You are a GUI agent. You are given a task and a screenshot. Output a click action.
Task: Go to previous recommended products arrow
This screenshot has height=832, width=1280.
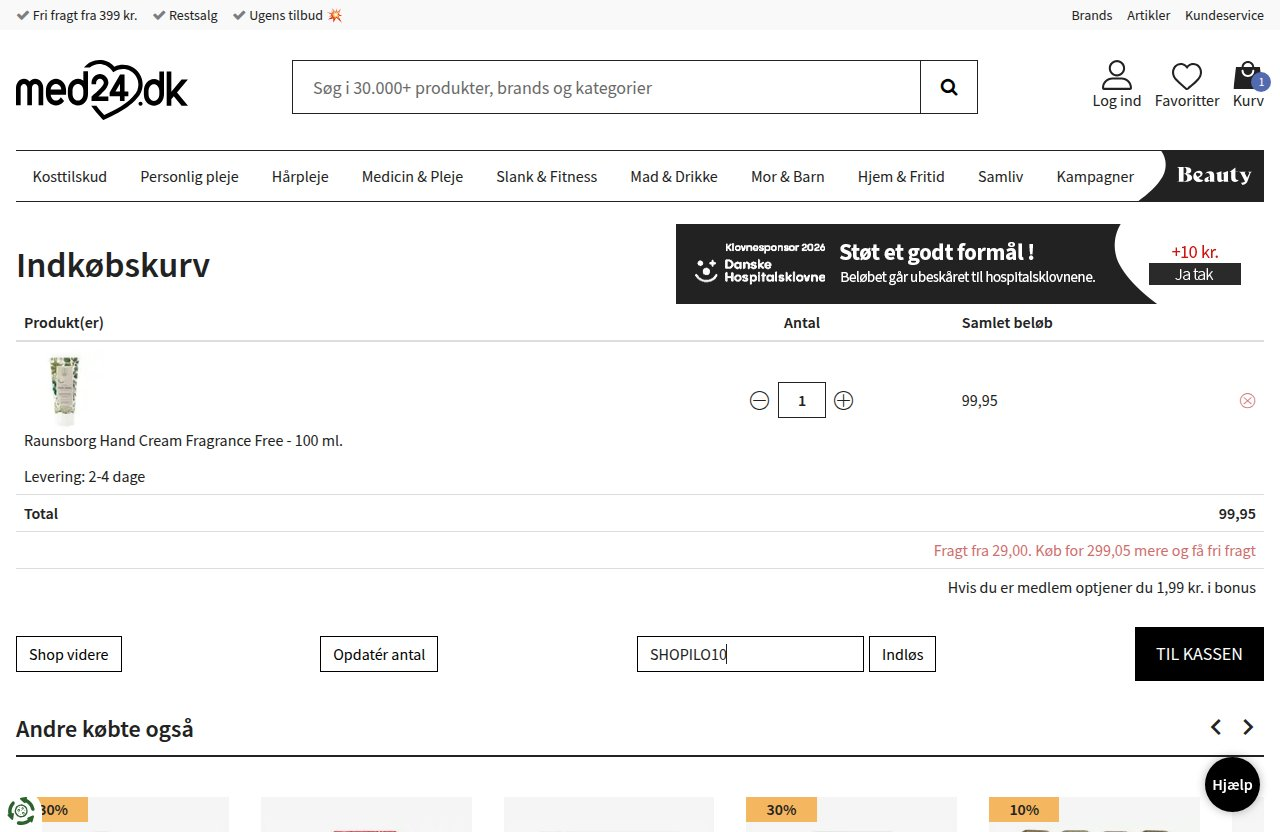point(1216,727)
